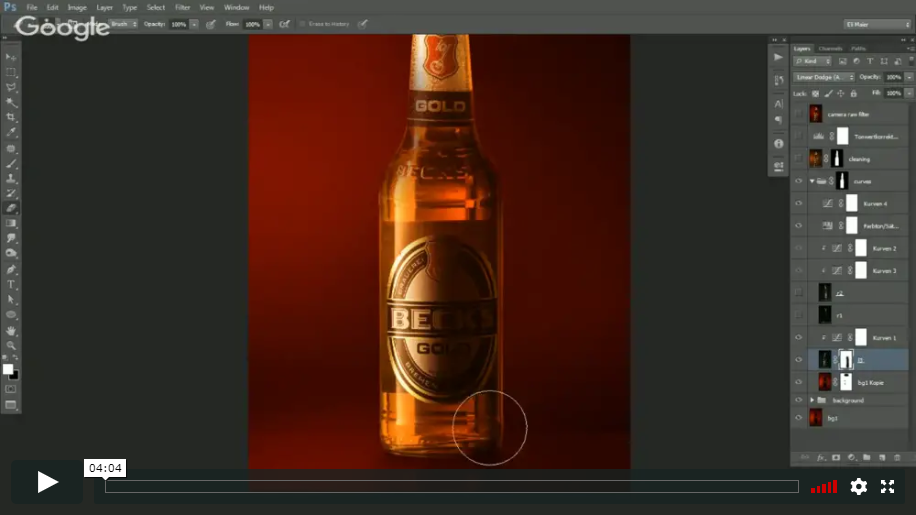The height and width of the screenshot is (515, 916).
Task: Create new adjustment layer
Action: tap(851, 458)
